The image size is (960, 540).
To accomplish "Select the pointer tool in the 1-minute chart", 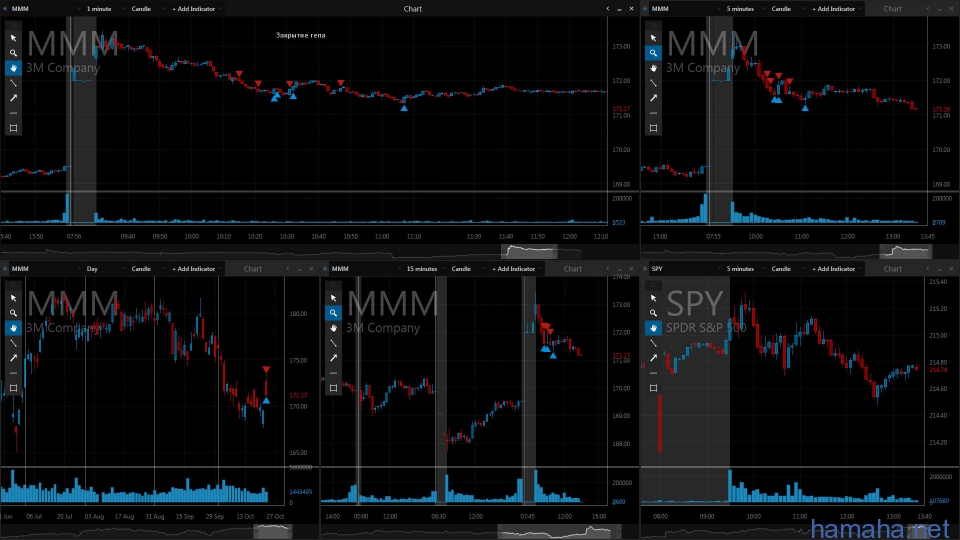I will click(13, 38).
